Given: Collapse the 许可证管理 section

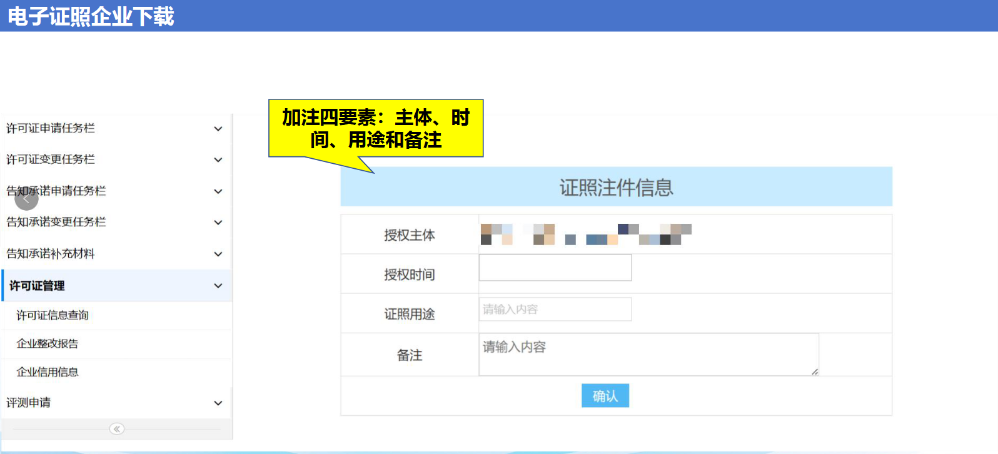Looking at the screenshot, I should pyautogui.click(x=218, y=286).
